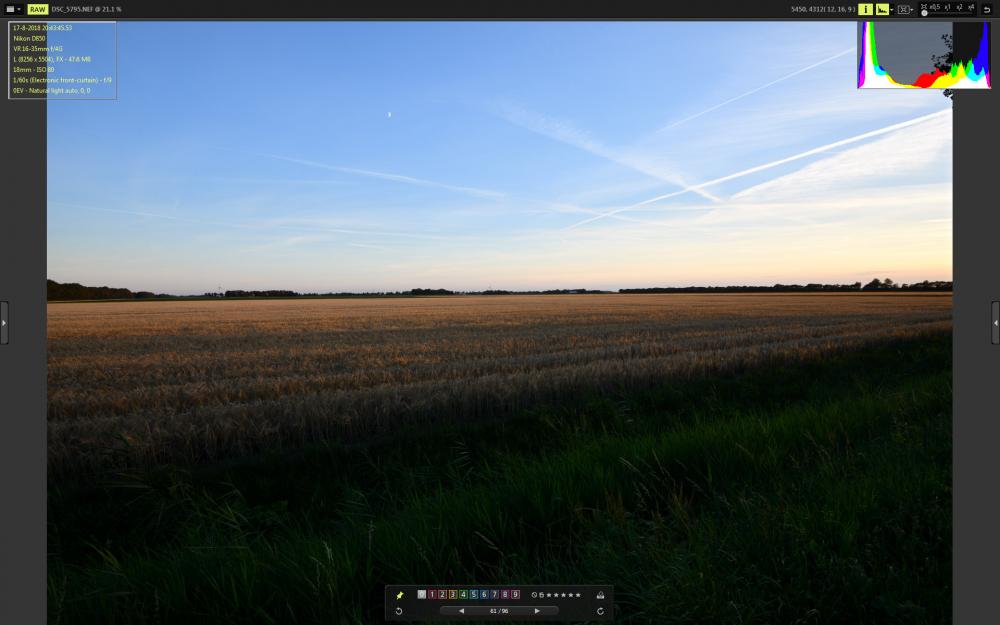Set zoom to x2
The image size is (1000, 625).
click(959, 7)
